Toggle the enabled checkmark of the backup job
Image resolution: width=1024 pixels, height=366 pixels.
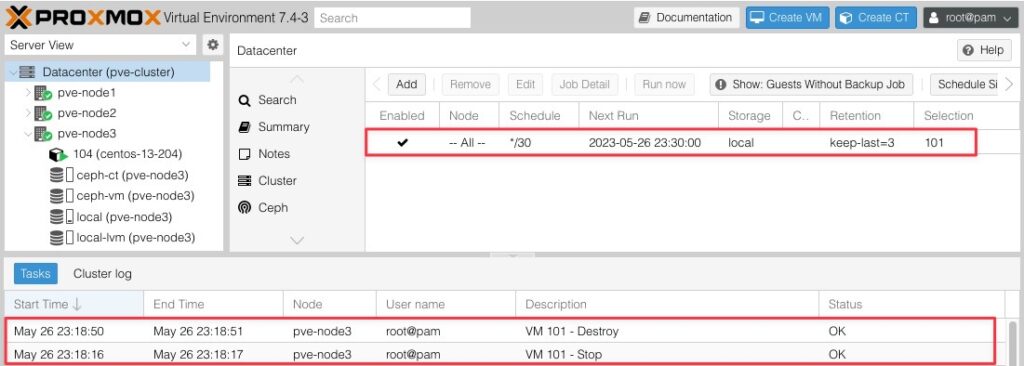(402, 142)
